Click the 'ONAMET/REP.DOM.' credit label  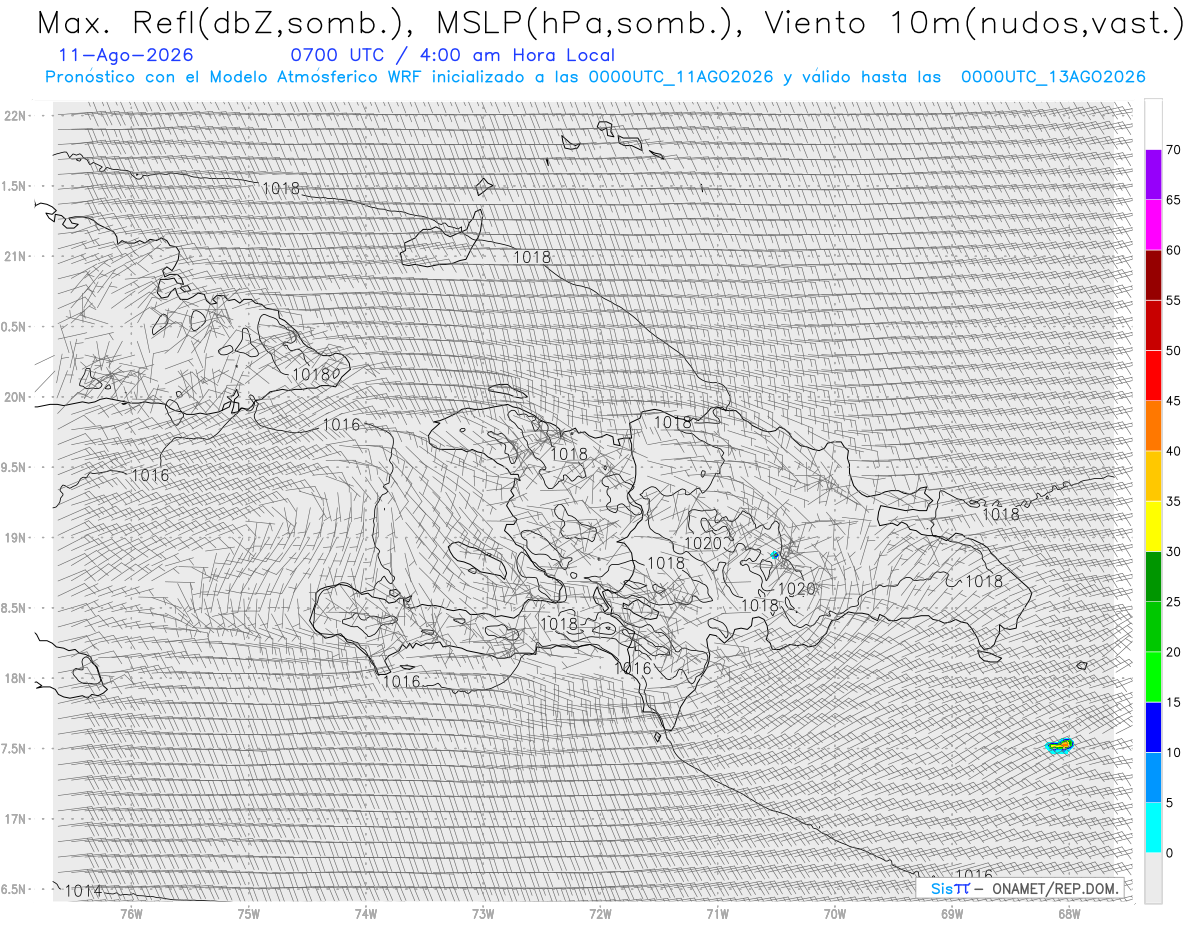1054,888
